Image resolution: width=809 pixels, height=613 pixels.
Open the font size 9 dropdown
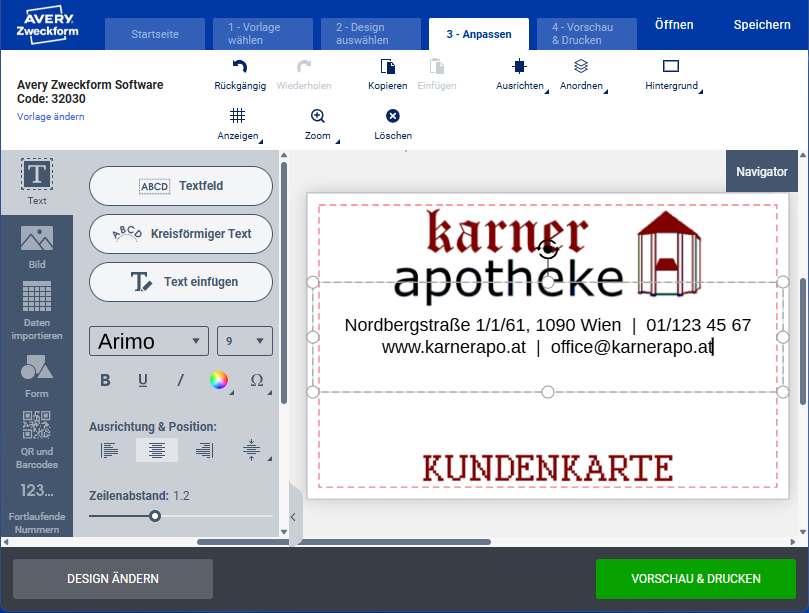click(x=245, y=341)
